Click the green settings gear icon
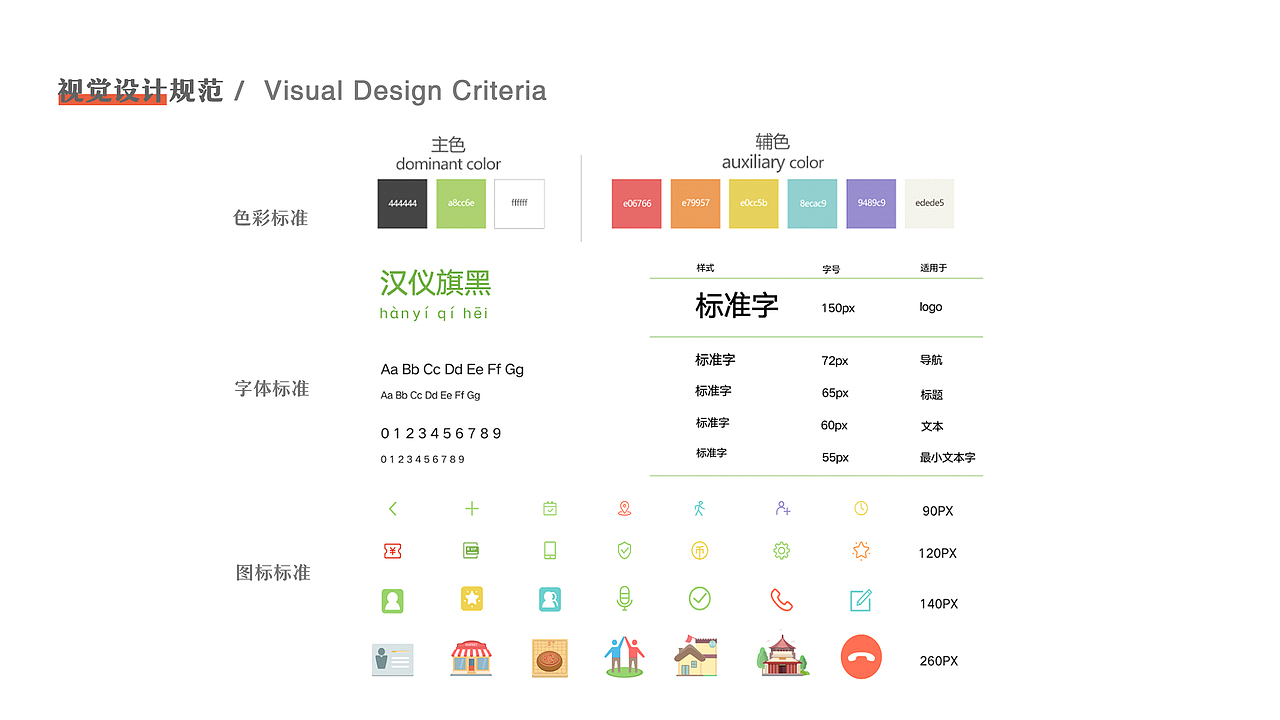Screen dimensions: 1280x720 782,551
